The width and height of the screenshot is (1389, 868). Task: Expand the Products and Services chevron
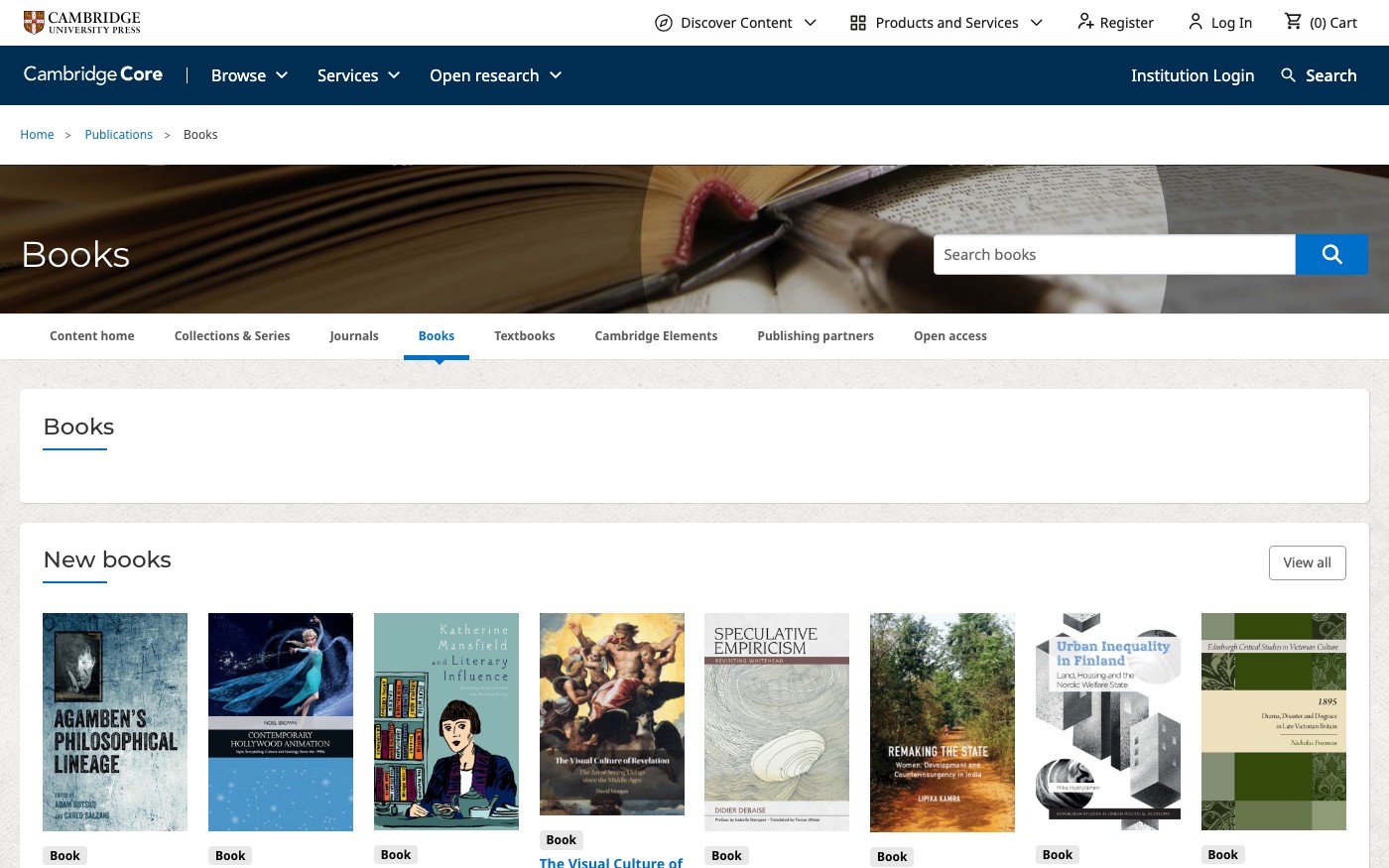[1037, 23]
